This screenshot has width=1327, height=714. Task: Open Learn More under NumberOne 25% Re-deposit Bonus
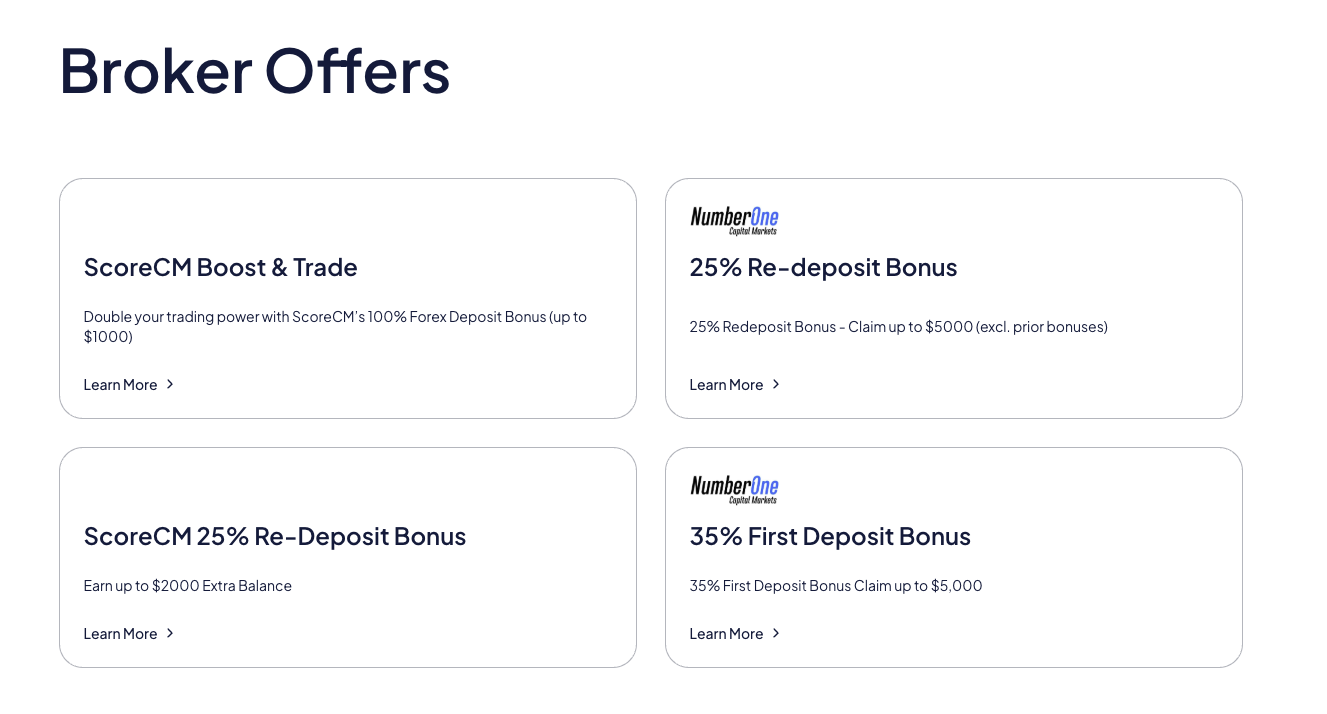(x=727, y=385)
